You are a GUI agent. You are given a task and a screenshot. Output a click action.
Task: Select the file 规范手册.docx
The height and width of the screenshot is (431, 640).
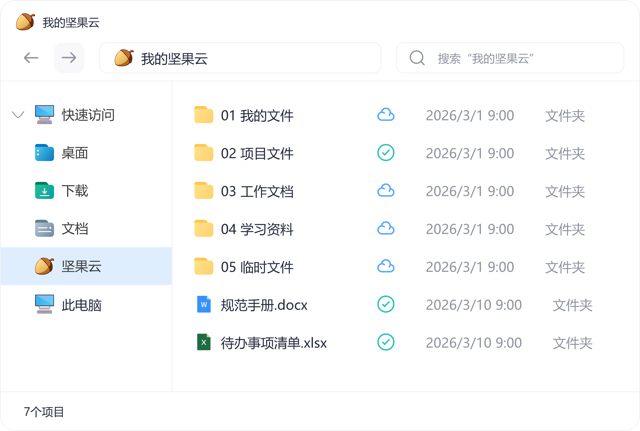pos(264,305)
